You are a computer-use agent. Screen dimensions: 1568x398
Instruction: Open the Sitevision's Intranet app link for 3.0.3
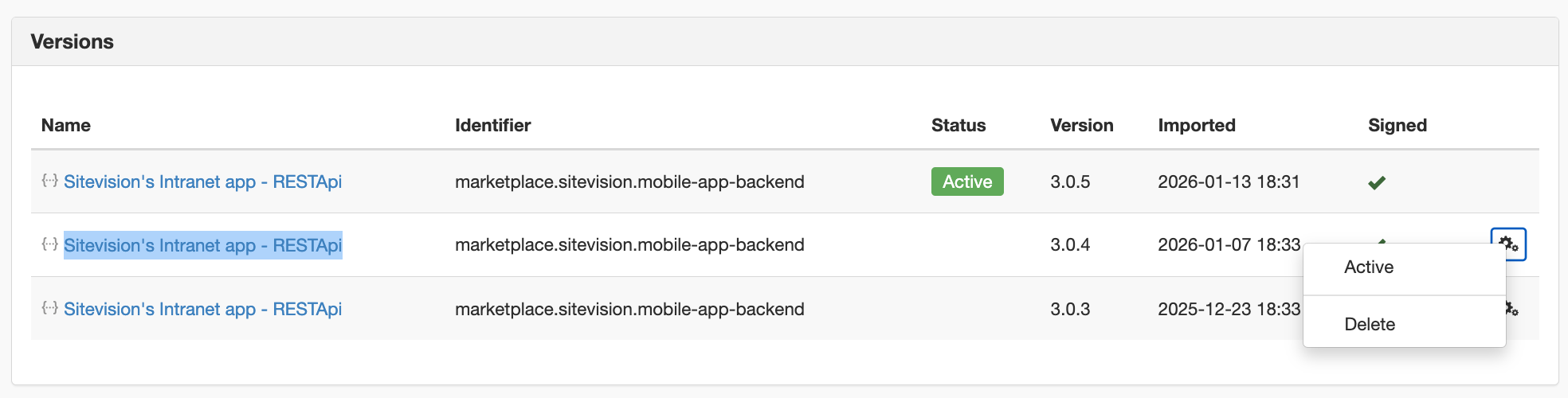[x=202, y=309]
